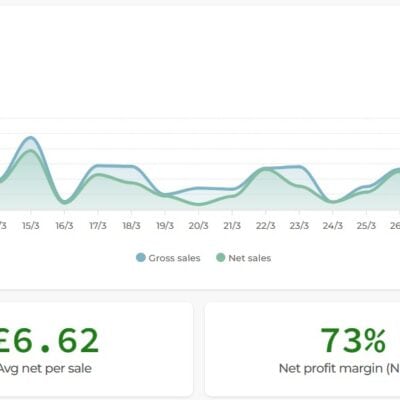Select the 18/3 date axis label
Screen dimensions: 400x400
coord(131,226)
